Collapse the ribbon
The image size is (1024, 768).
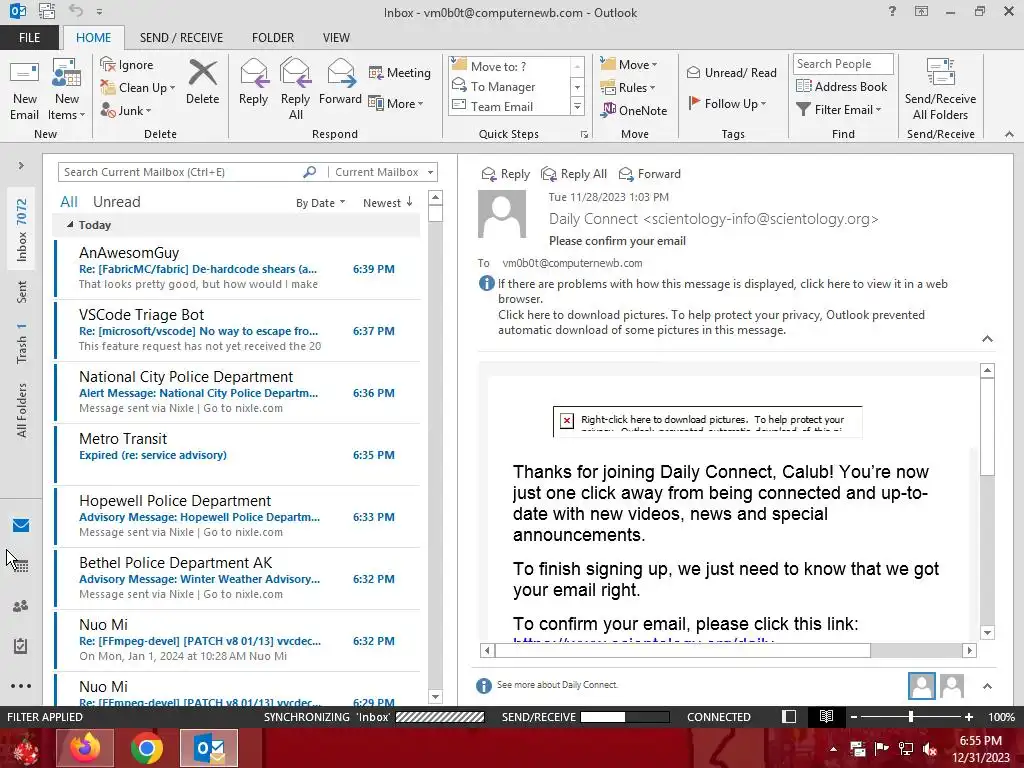(1009, 134)
